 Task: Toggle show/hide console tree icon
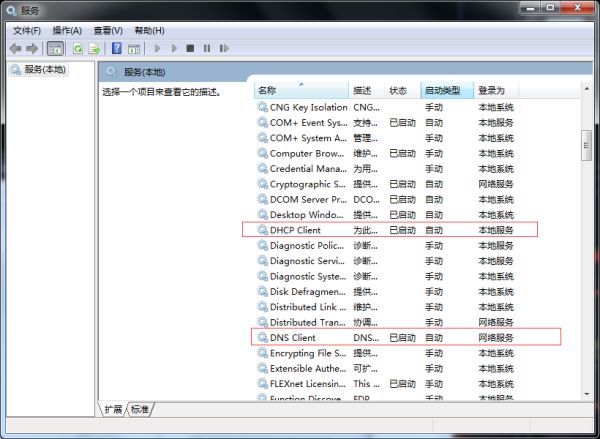click(x=55, y=48)
